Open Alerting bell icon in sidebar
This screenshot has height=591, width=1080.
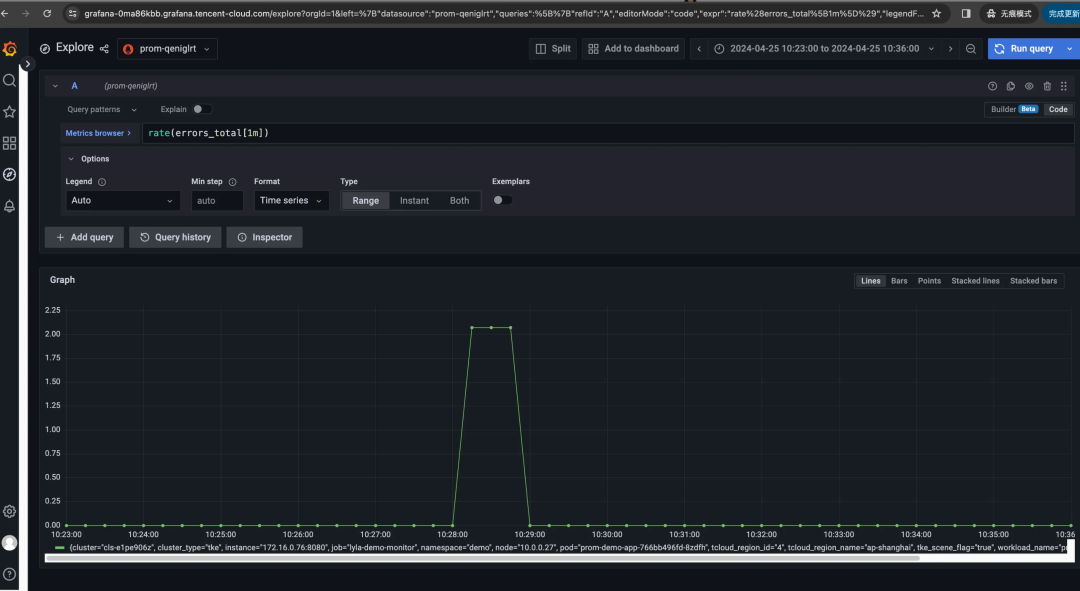click(10, 206)
